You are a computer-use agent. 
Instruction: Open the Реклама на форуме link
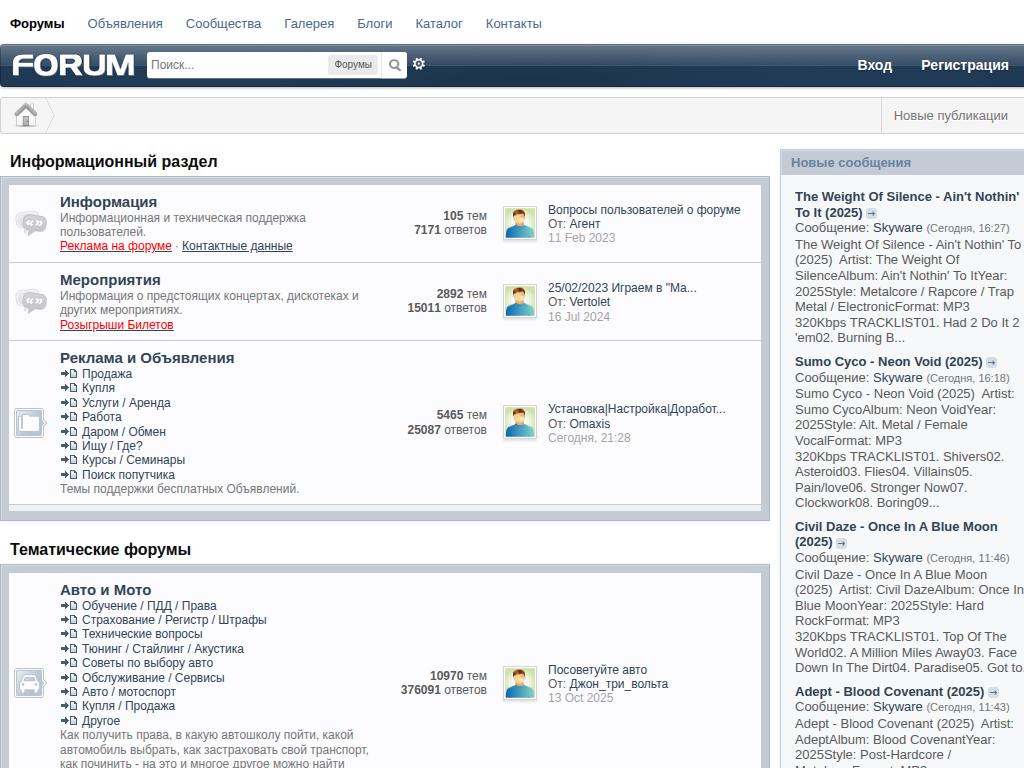pos(116,246)
